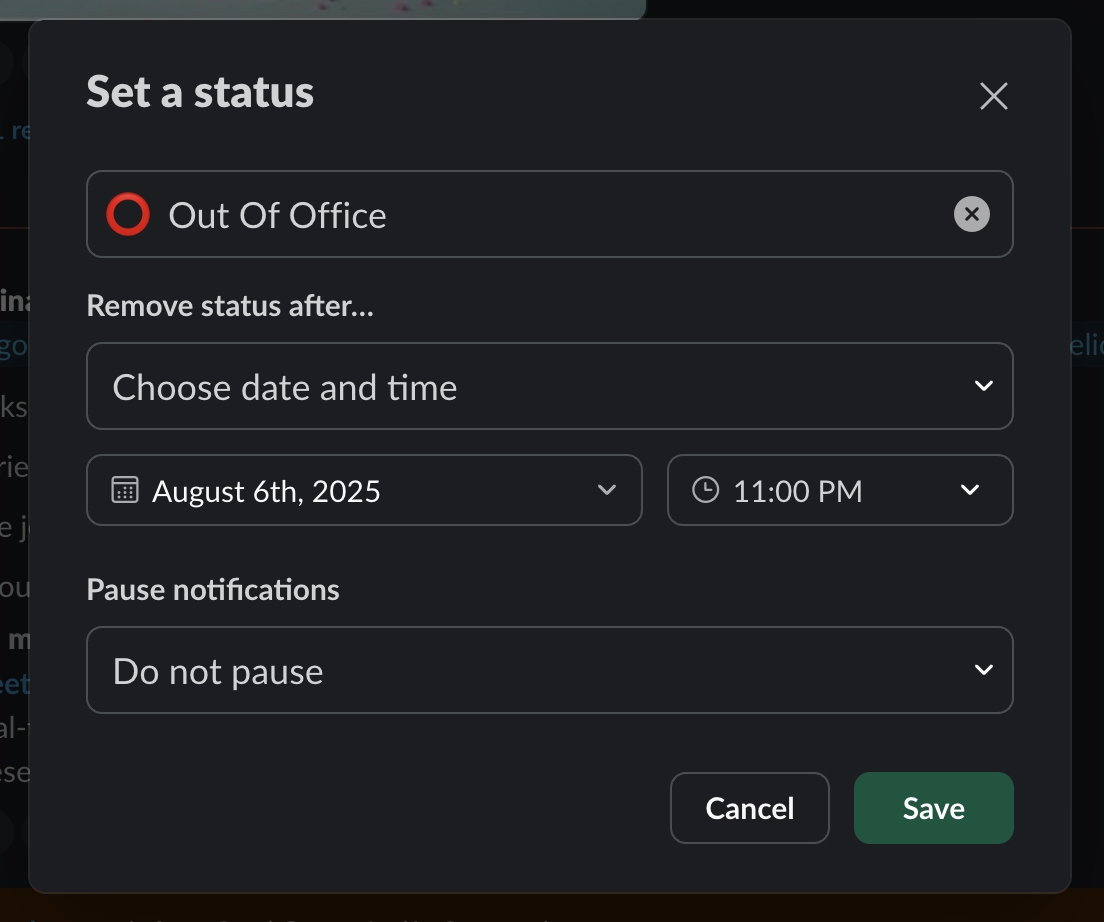Clear the Out Of Office status text

971,214
